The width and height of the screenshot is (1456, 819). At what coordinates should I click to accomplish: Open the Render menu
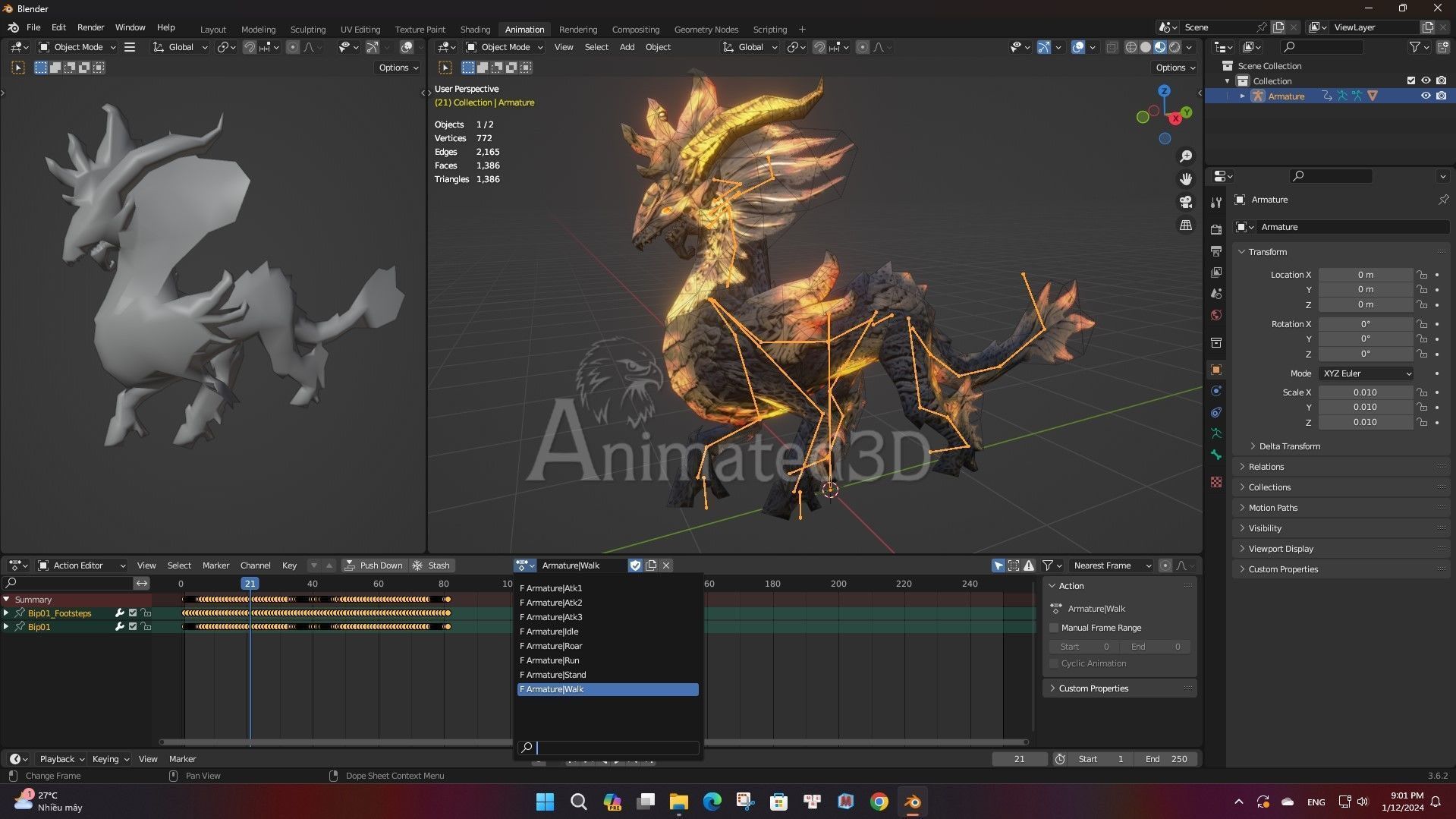pos(90,27)
